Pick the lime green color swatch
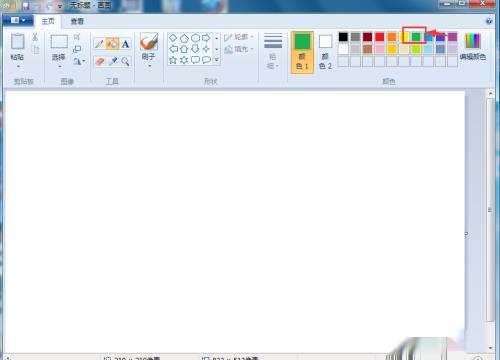This screenshot has height=360, width=500. click(416, 49)
